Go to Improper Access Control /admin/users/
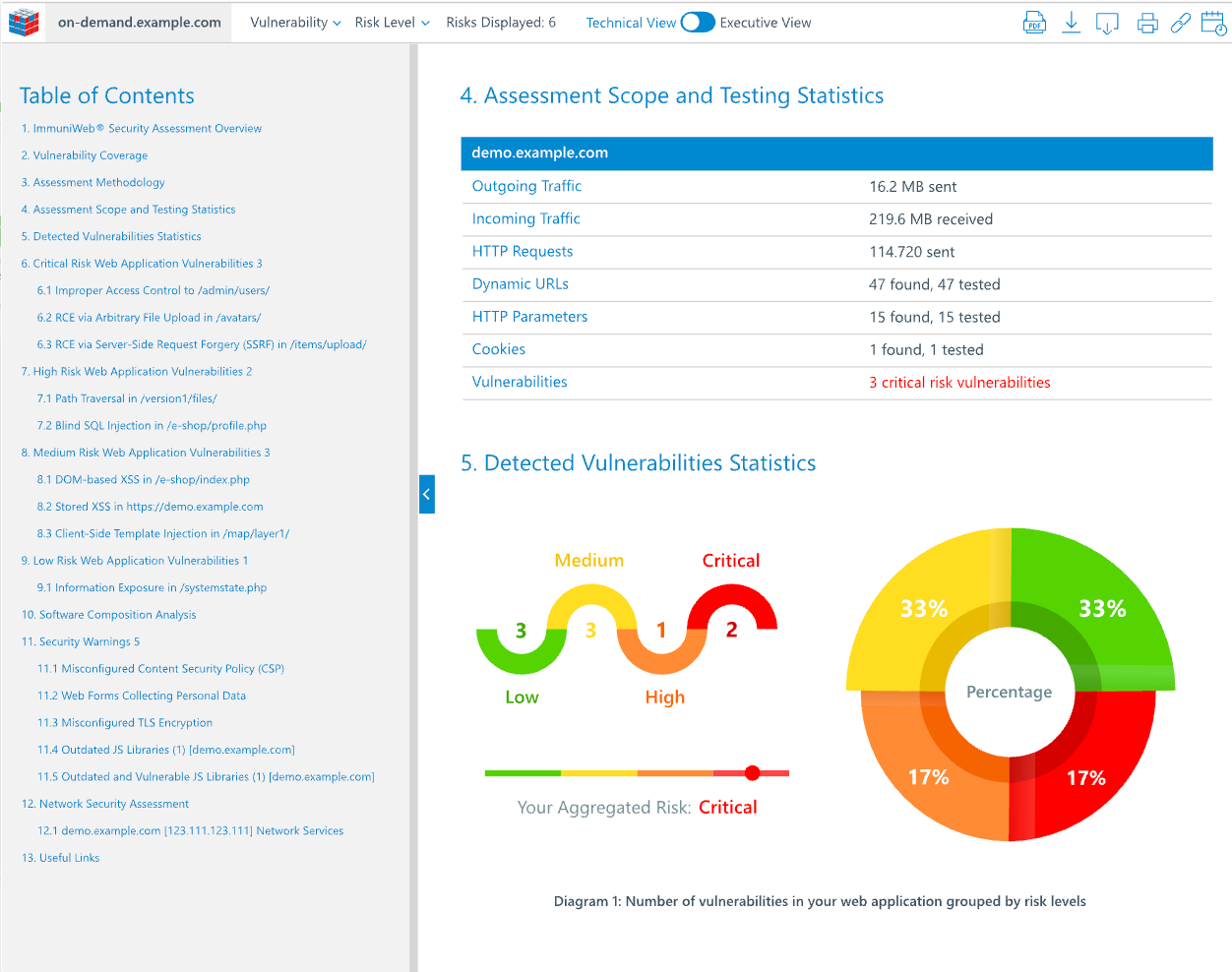Screen dimensions: 1232x972 click(x=154, y=290)
